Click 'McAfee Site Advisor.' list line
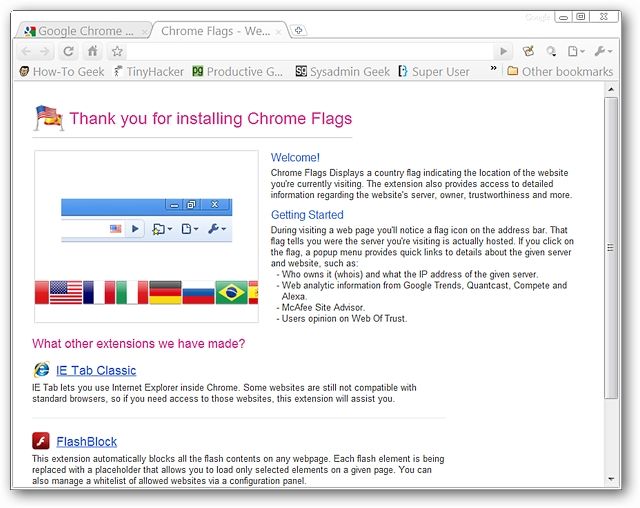 tap(323, 308)
